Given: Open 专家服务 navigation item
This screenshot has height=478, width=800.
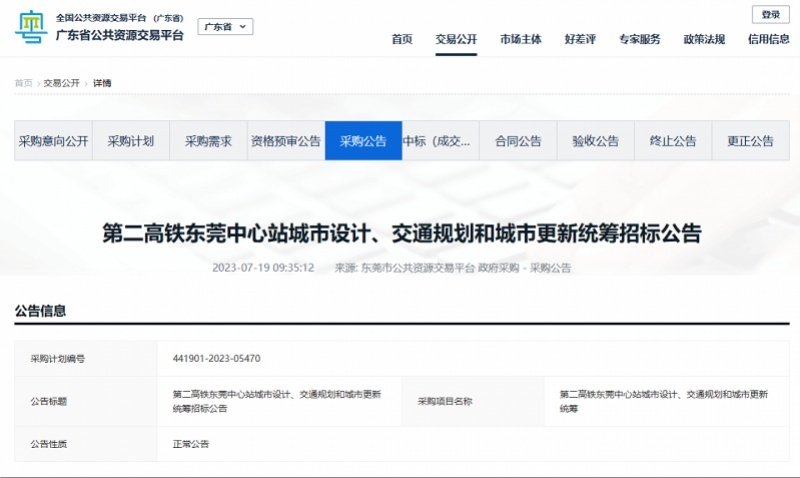Looking at the screenshot, I should point(640,39).
